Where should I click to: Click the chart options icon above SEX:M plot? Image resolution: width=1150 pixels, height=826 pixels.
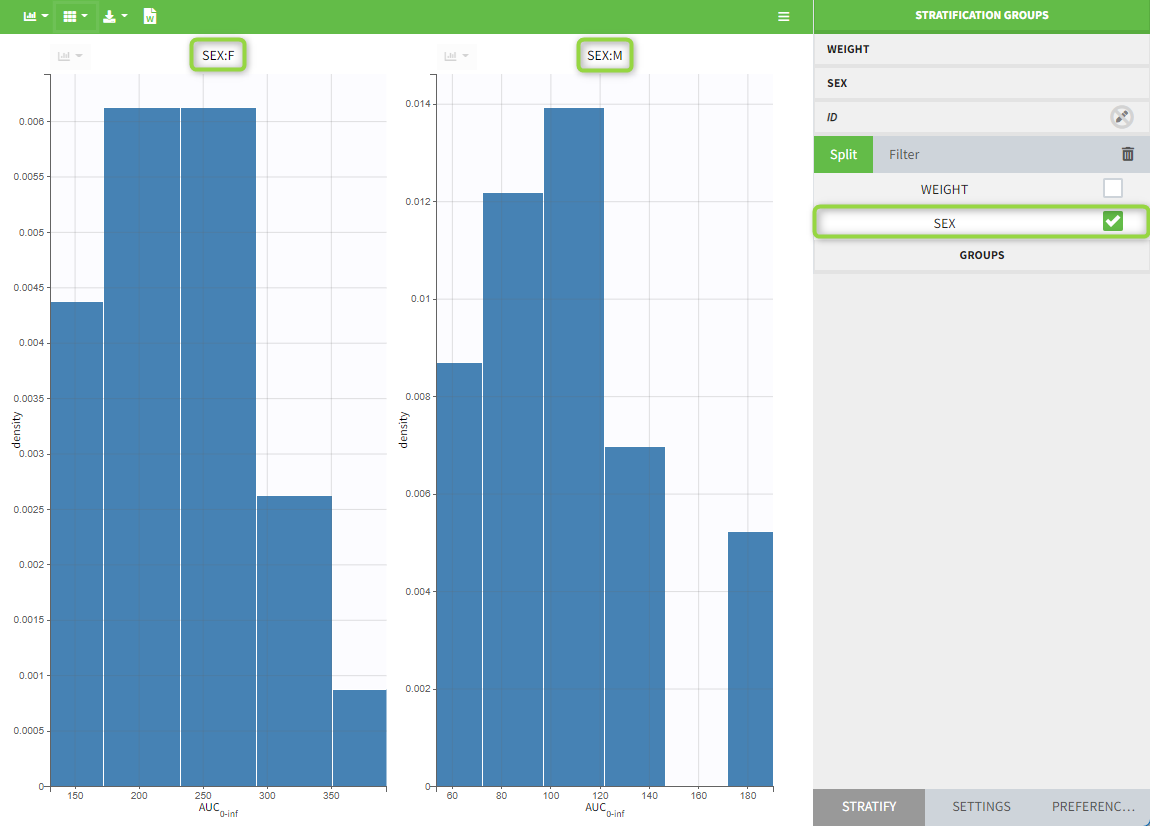coord(456,56)
